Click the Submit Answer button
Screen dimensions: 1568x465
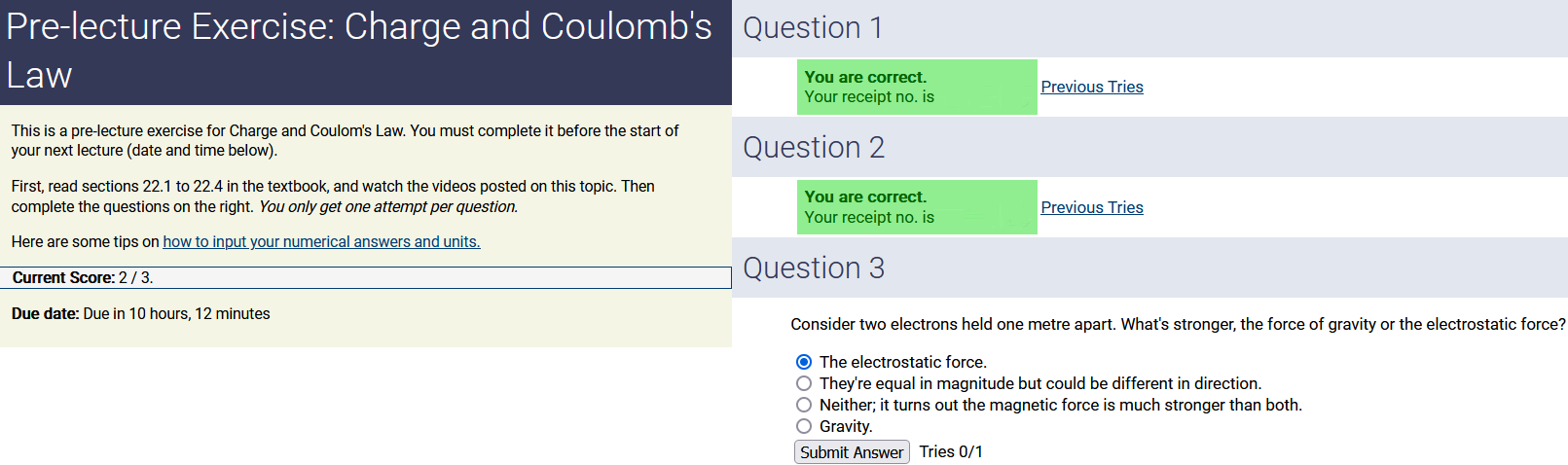(x=852, y=452)
